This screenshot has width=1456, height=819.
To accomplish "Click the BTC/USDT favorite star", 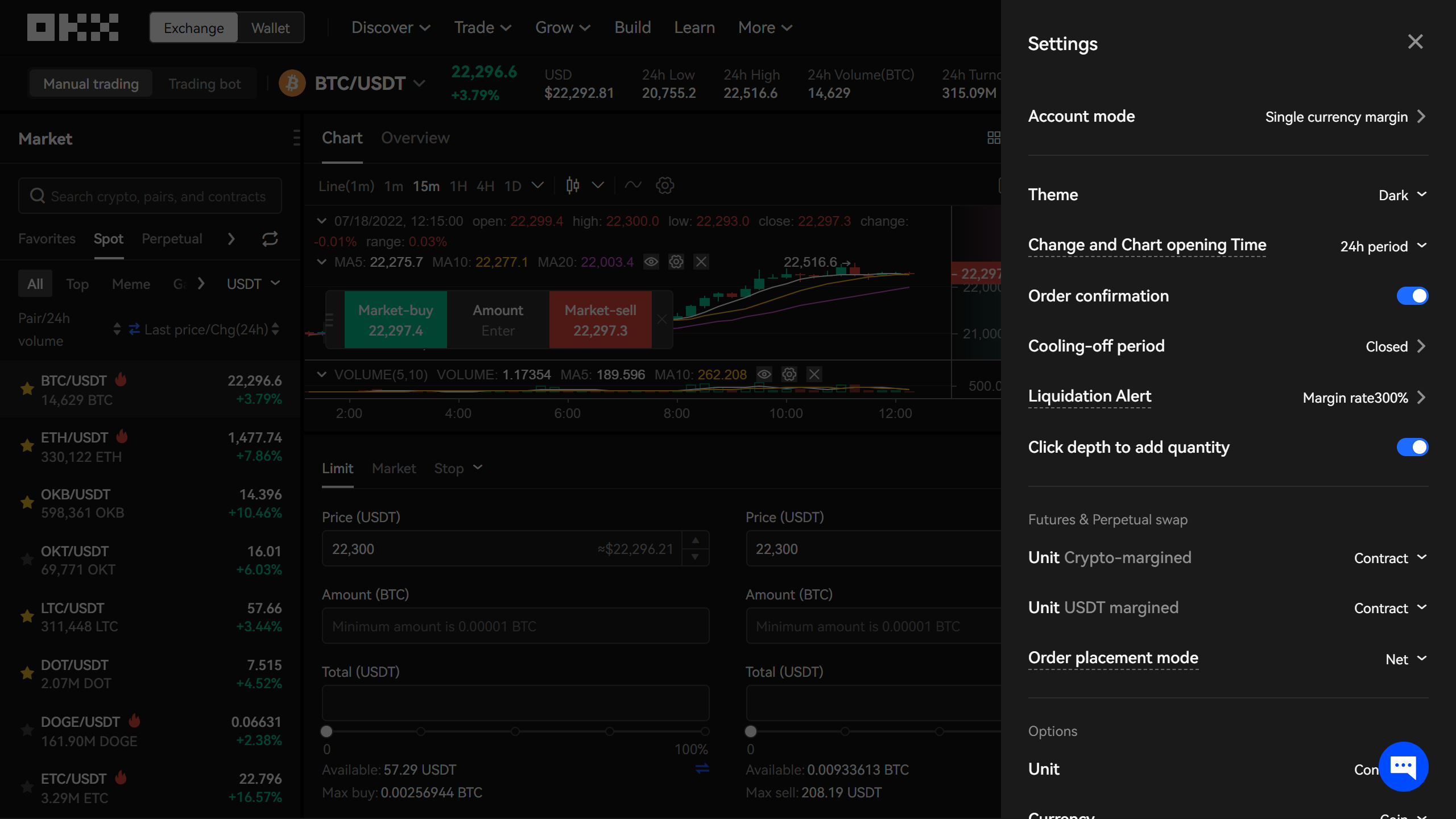I will [27, 389].
